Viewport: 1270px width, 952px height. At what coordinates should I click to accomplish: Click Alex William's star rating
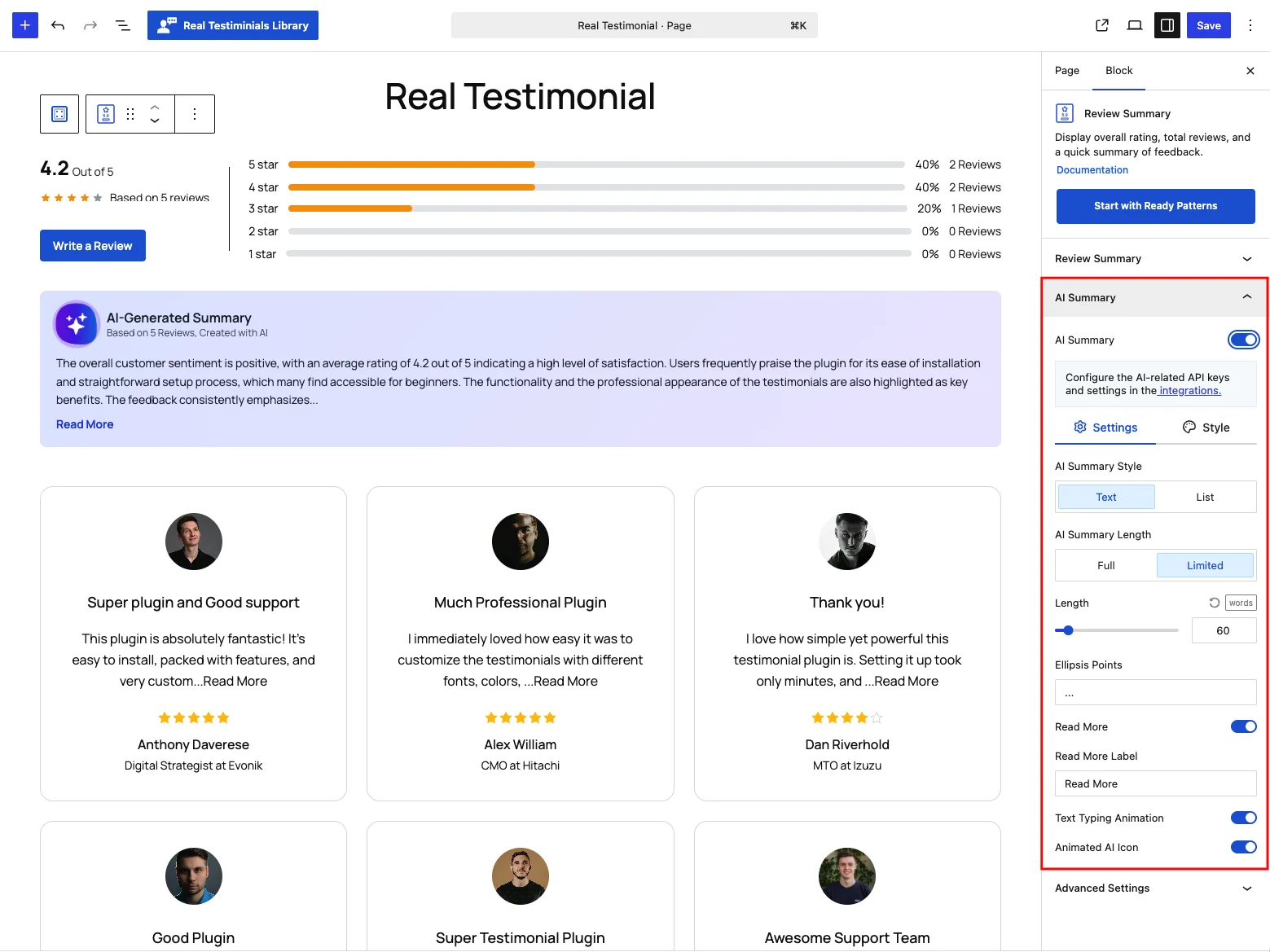click(521, 717)
